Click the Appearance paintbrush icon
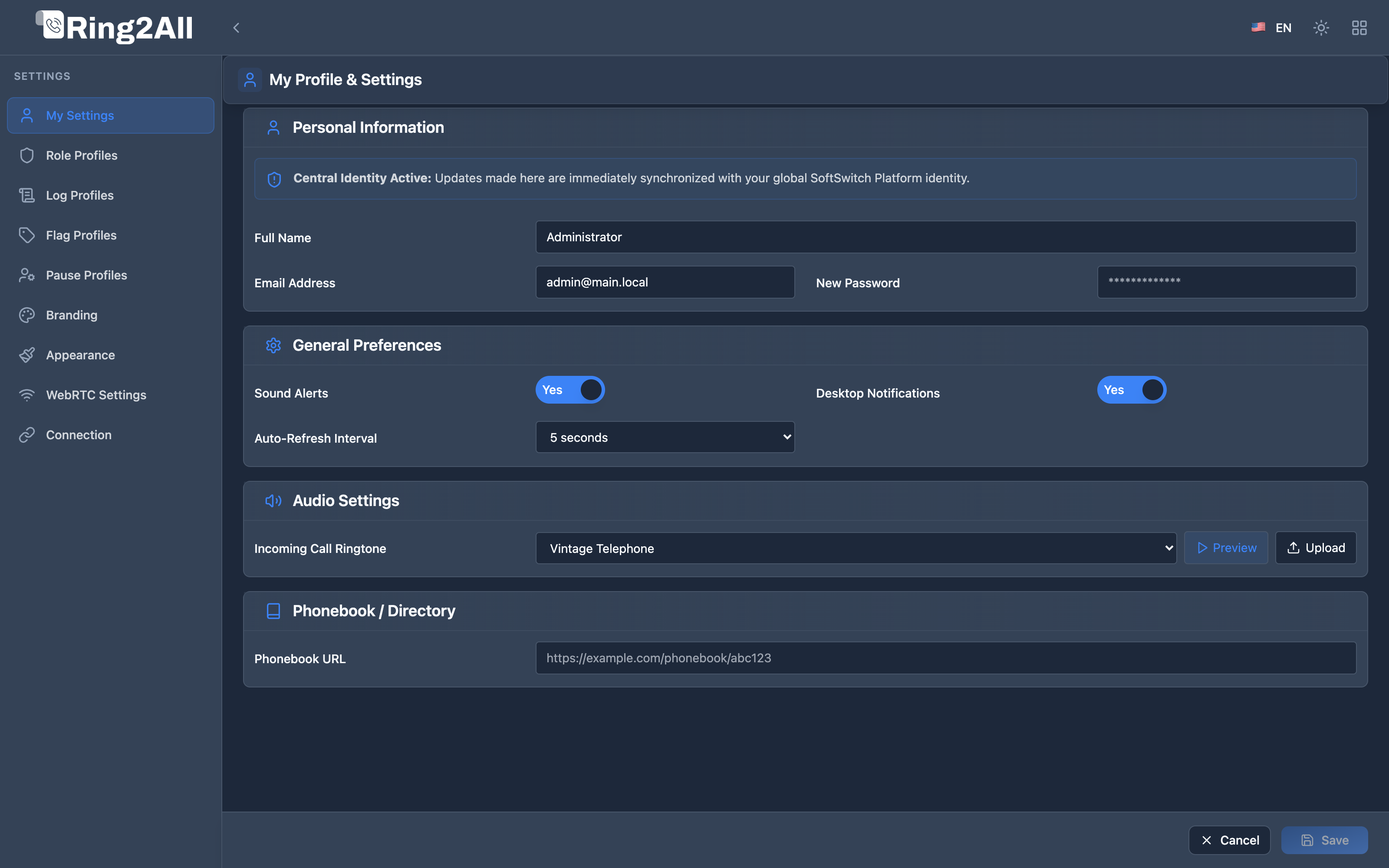 click(x=27, y=355)
